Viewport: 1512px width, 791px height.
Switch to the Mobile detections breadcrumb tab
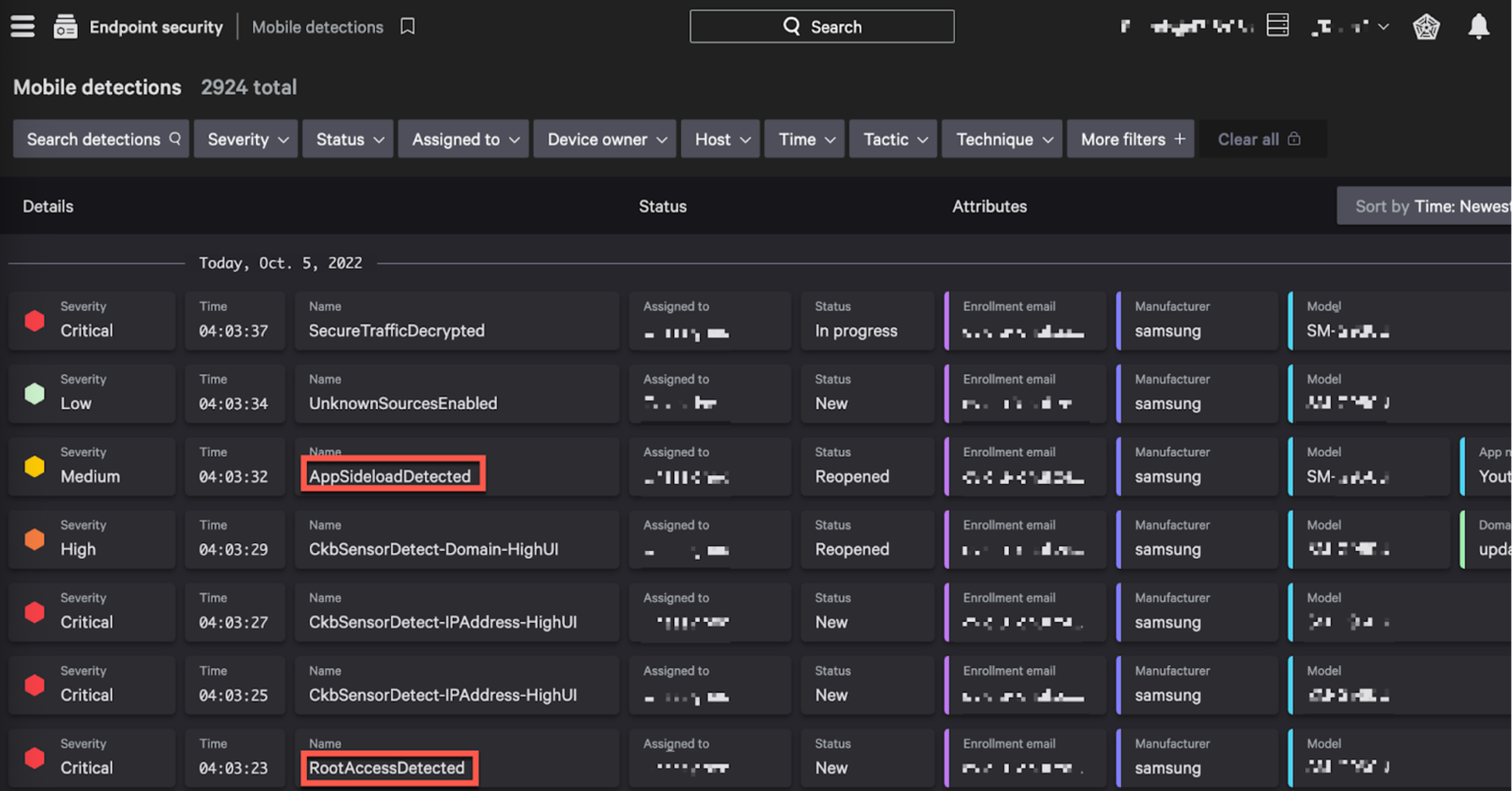click(x=317, y=27)
